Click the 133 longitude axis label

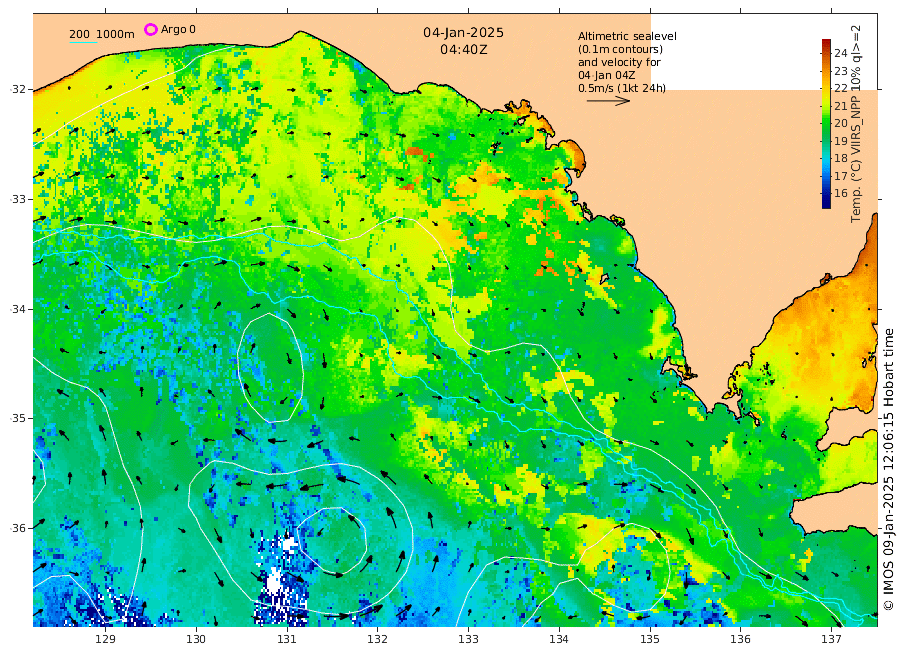point(468,639)
